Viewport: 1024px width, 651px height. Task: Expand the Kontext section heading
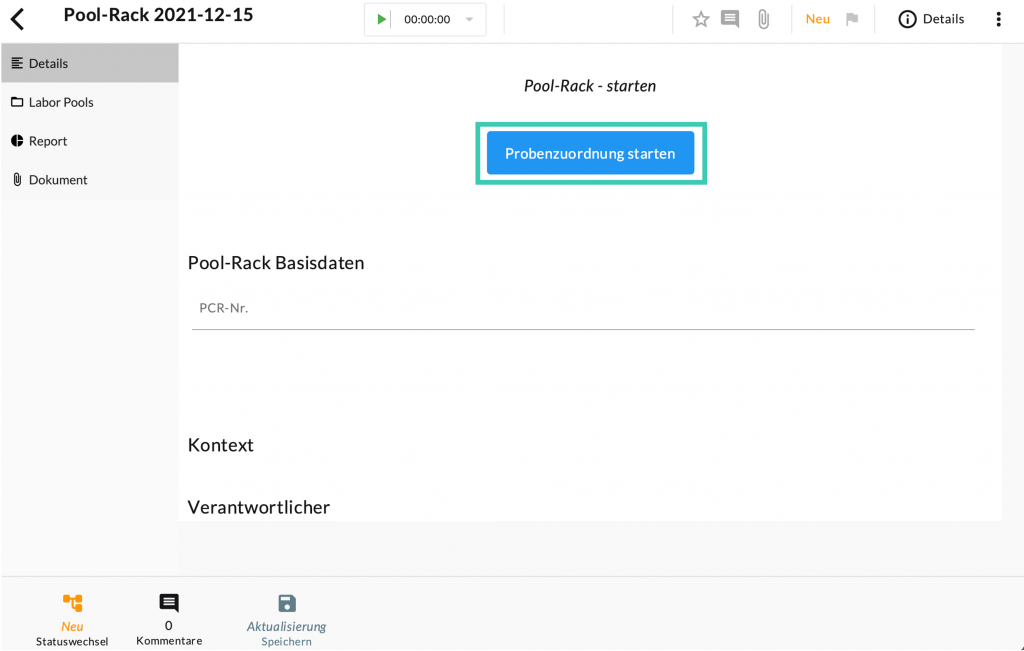coord(221,445)
